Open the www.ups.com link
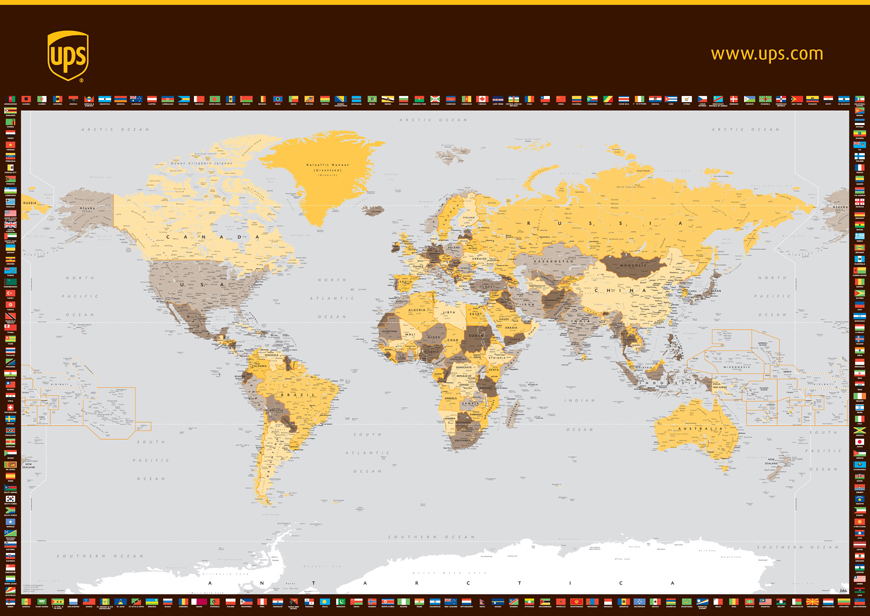The height and width of the screenshot is (616, 870). tap(767, 54)
